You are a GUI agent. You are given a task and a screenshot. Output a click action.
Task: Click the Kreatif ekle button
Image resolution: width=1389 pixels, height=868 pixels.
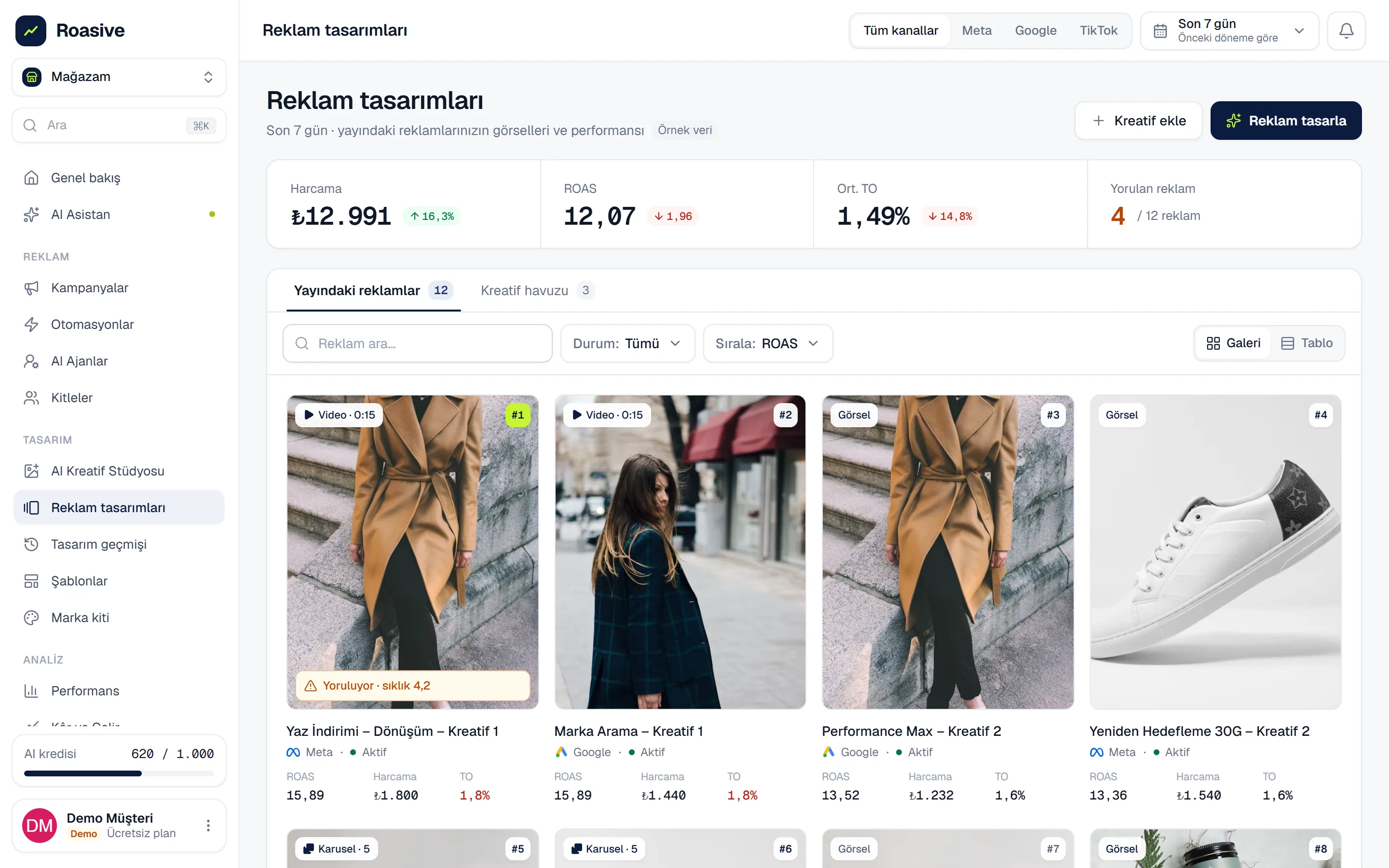(x=1138, y=121)
